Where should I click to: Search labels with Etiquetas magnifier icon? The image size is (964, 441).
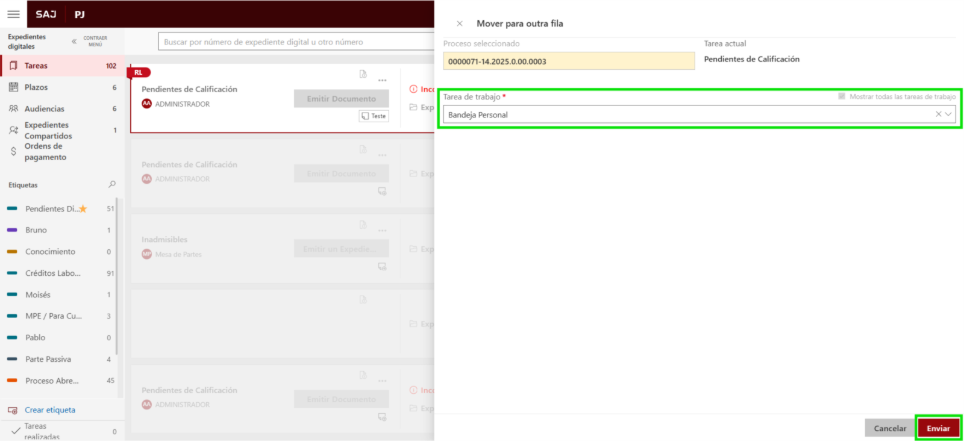[112, 185]
